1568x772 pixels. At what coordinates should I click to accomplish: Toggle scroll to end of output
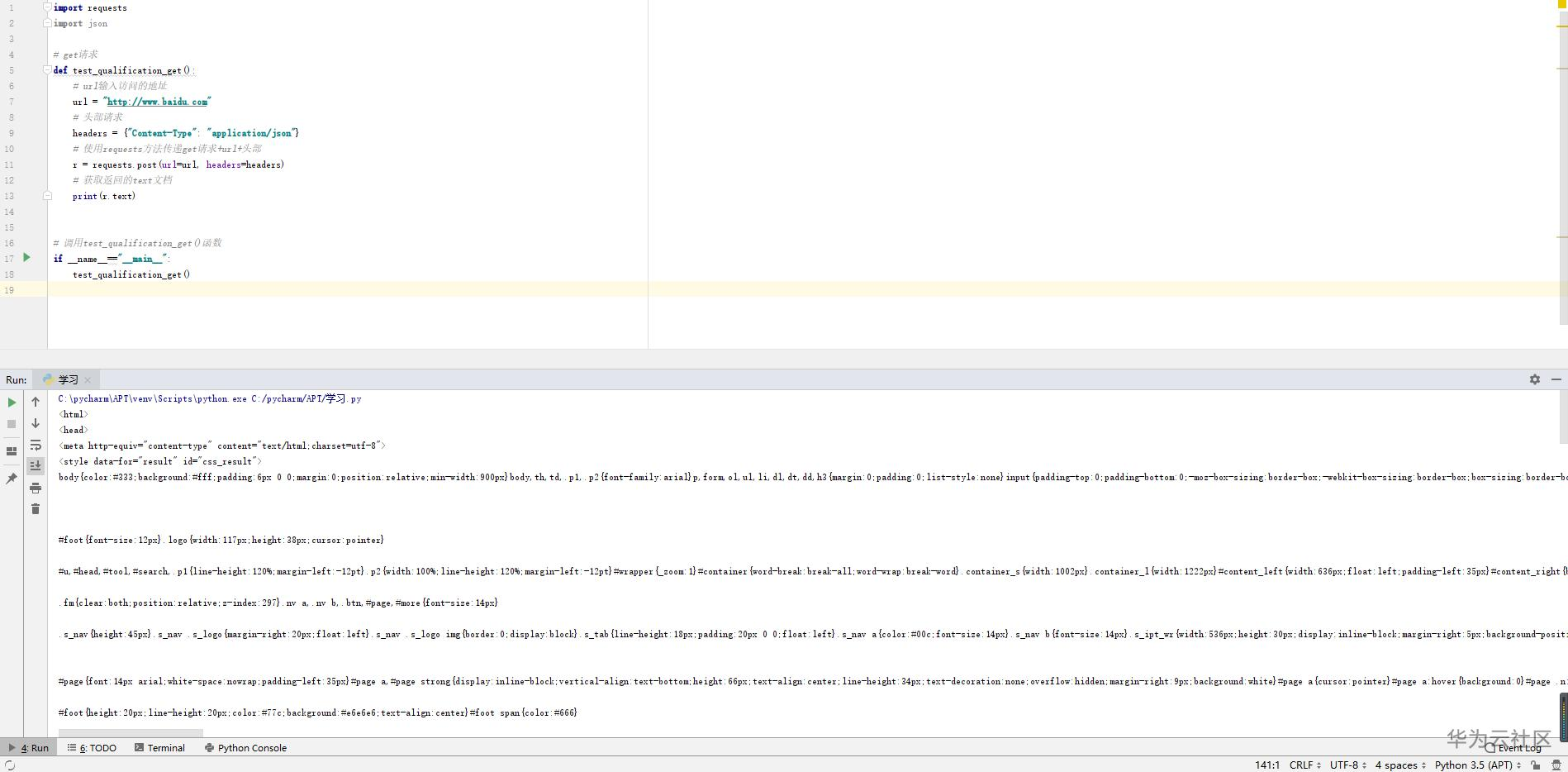[x=36, y=466]
